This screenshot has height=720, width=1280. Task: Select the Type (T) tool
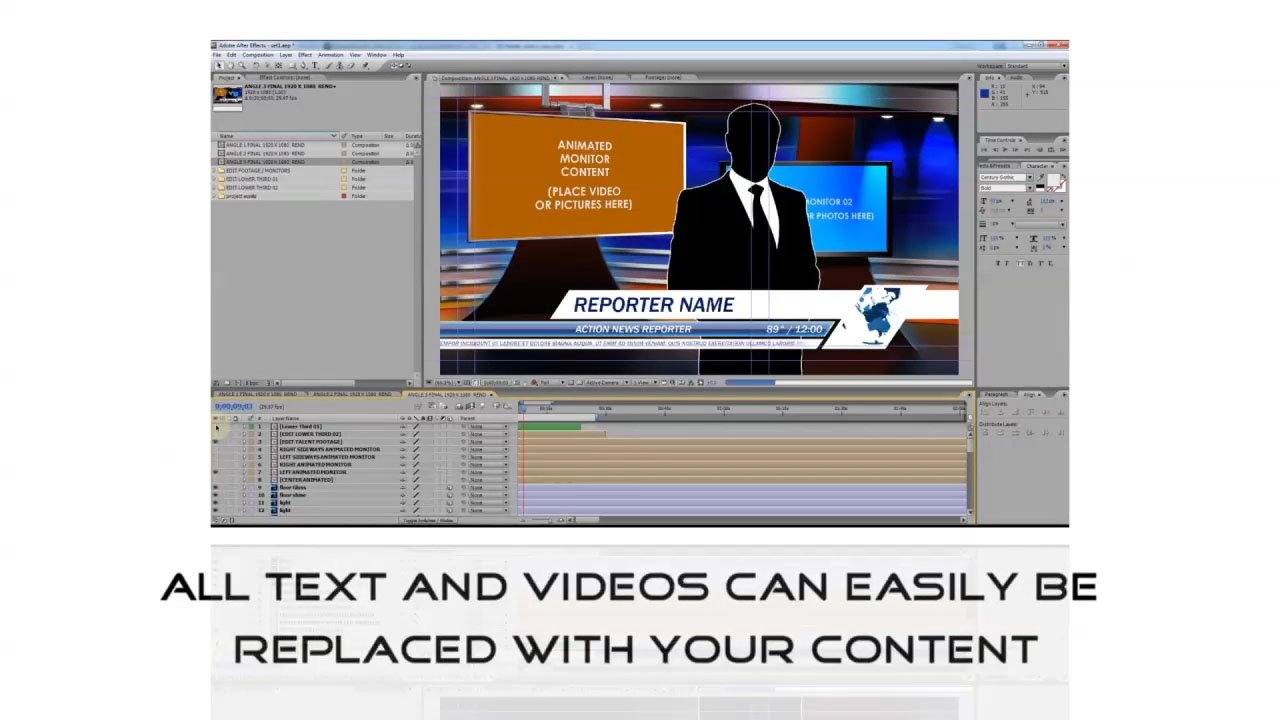pos(315,65)
